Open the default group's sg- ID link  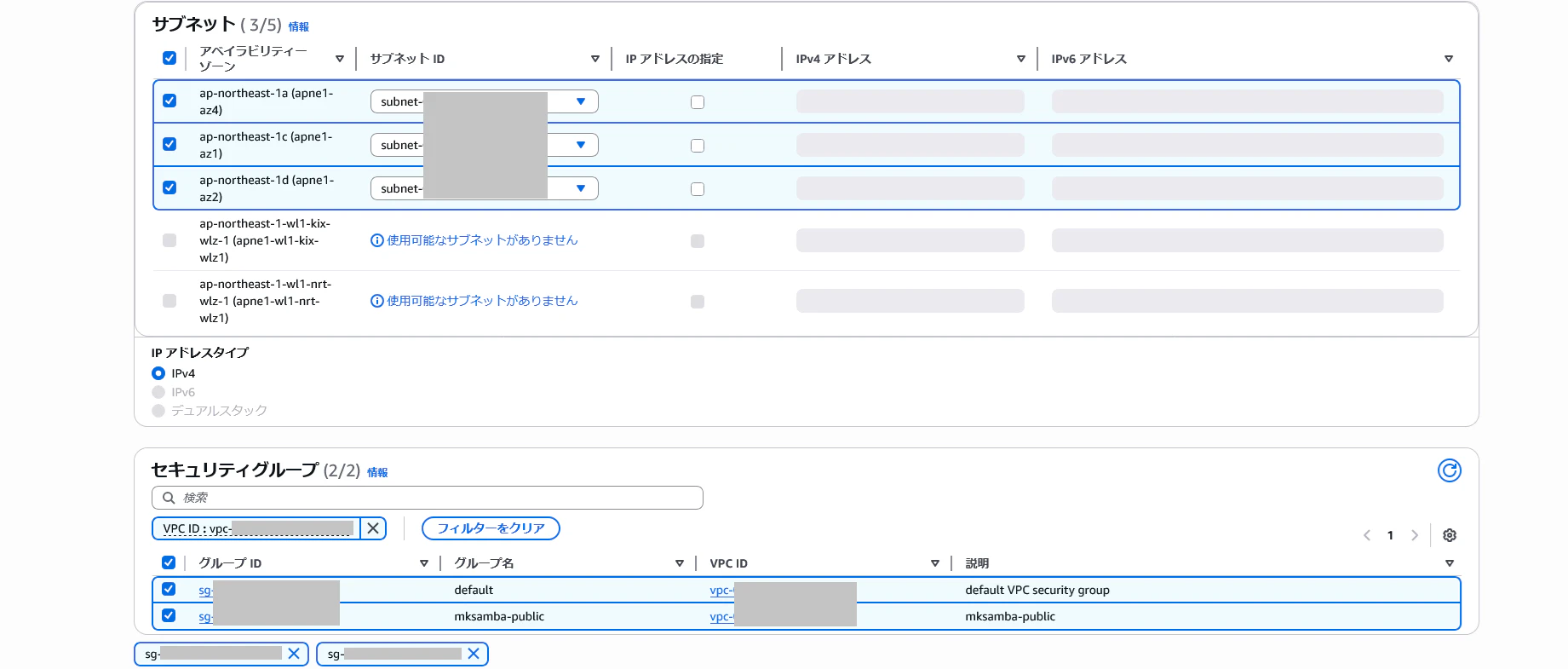tap(205, 590)
